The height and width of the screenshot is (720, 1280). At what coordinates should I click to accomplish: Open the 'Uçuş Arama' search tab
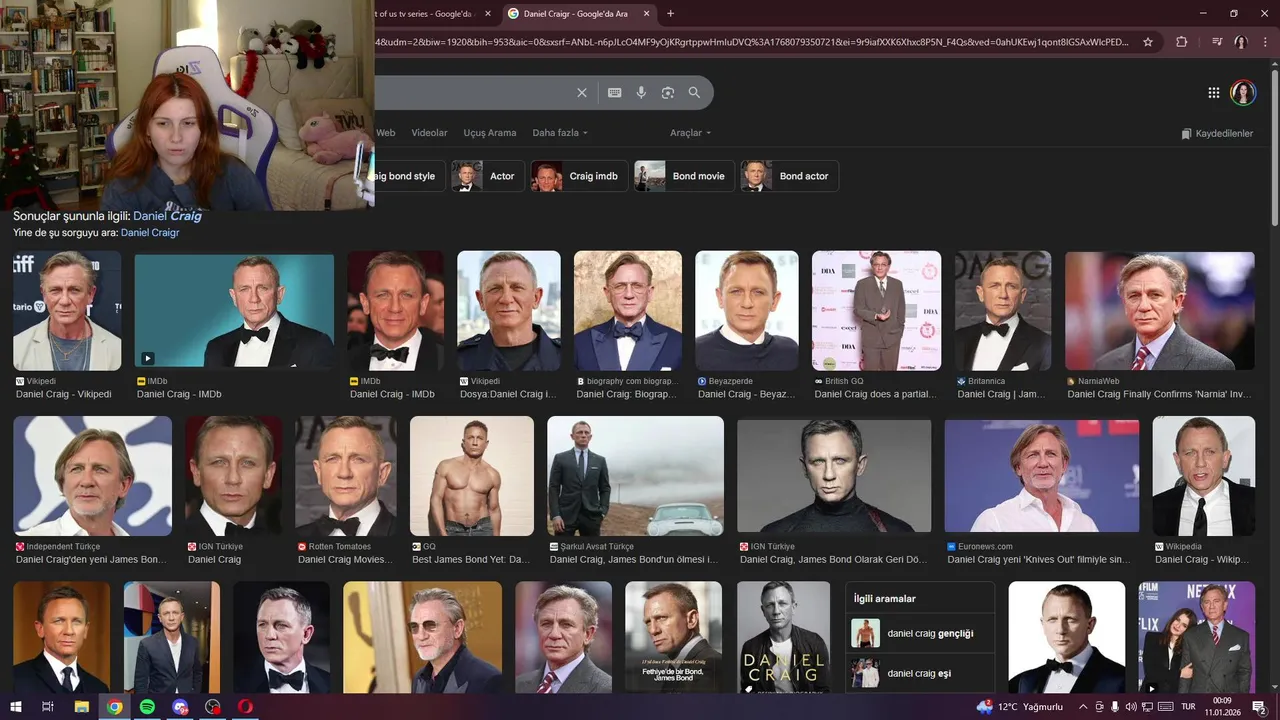[x=490, y=133]
